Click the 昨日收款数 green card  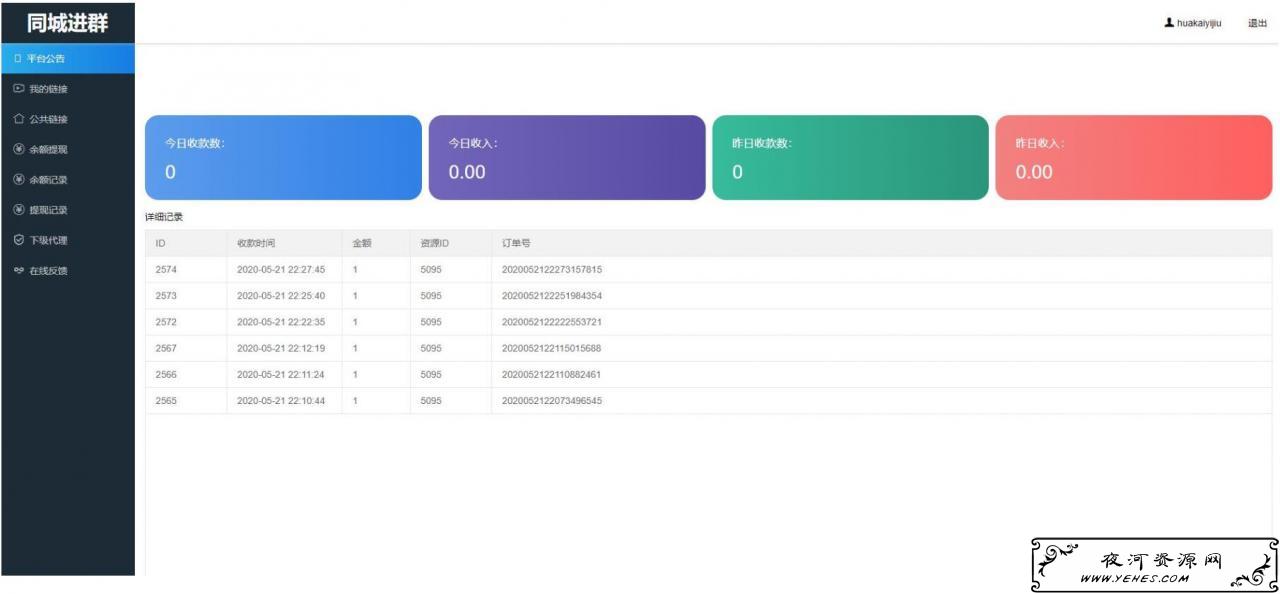pos(850,158)
